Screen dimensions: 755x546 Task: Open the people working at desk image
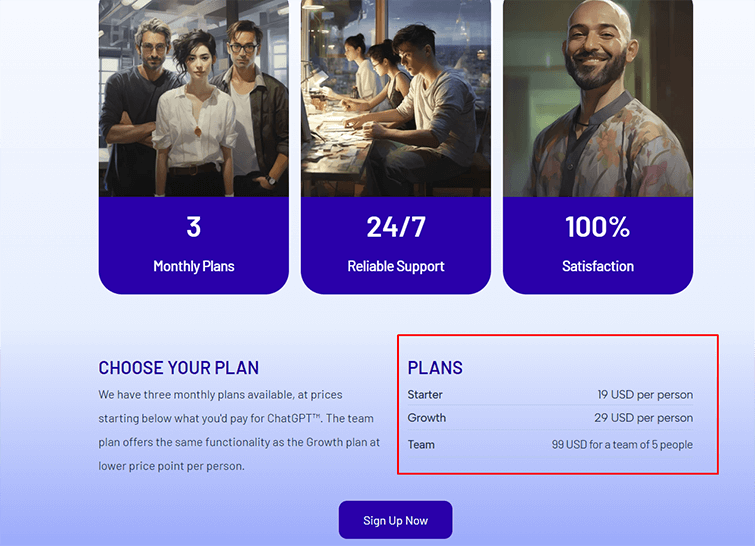[x=396, y=98]
